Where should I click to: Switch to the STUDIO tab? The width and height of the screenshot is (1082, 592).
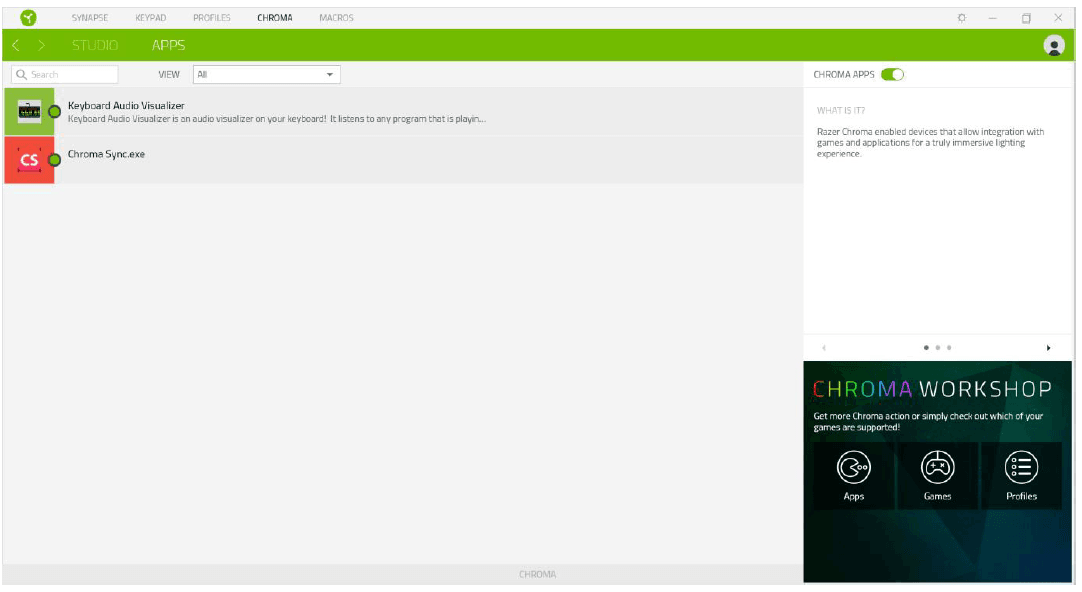click(x=95, y=44)
